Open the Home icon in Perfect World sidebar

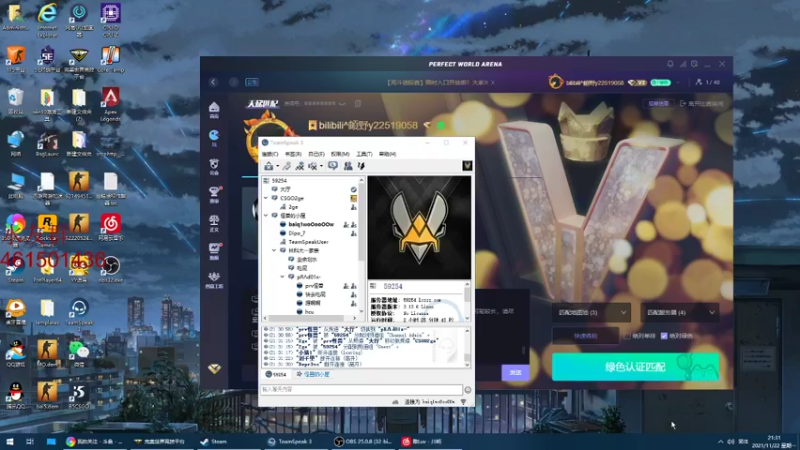214,108
